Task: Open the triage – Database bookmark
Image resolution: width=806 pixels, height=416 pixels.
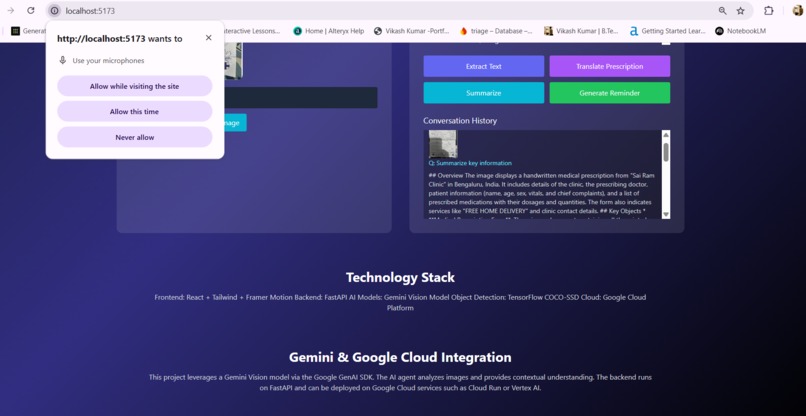Action: coord(497,31)
